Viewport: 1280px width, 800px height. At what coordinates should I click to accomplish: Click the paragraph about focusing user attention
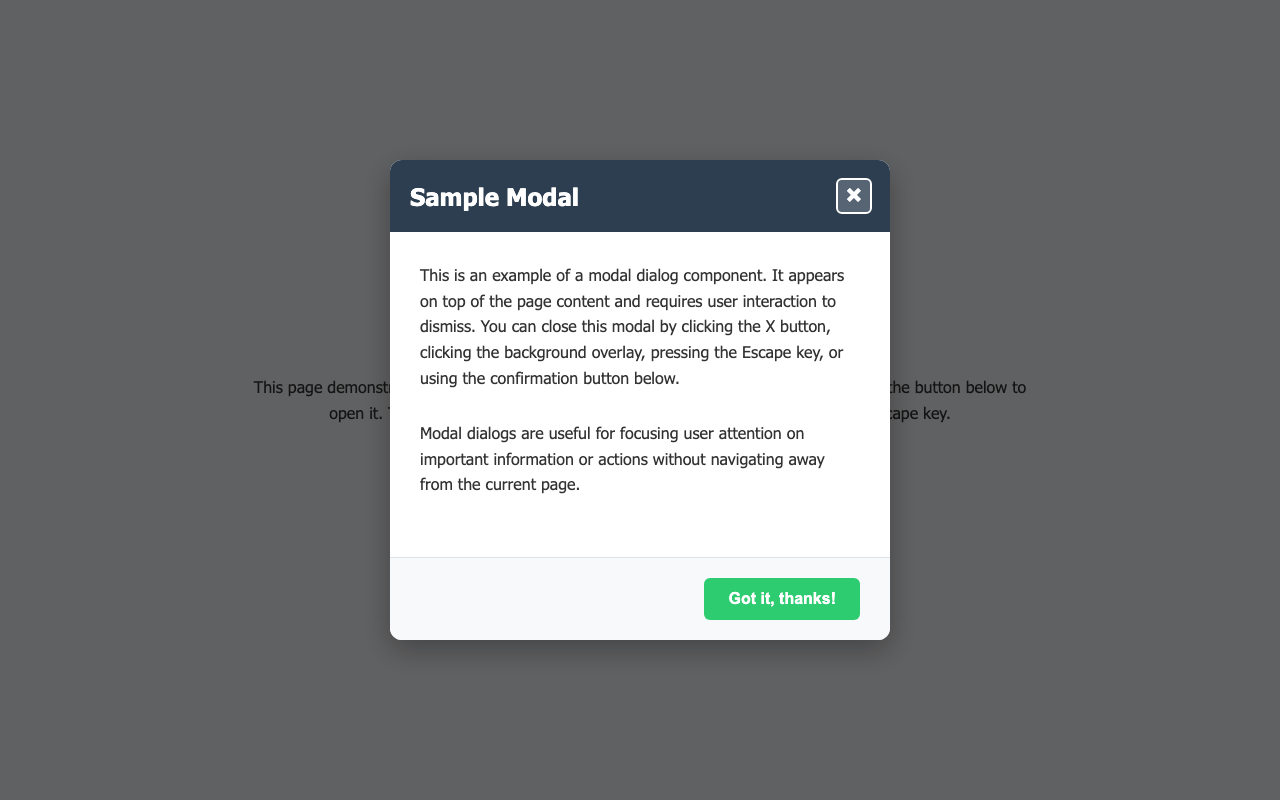[623, 459]
